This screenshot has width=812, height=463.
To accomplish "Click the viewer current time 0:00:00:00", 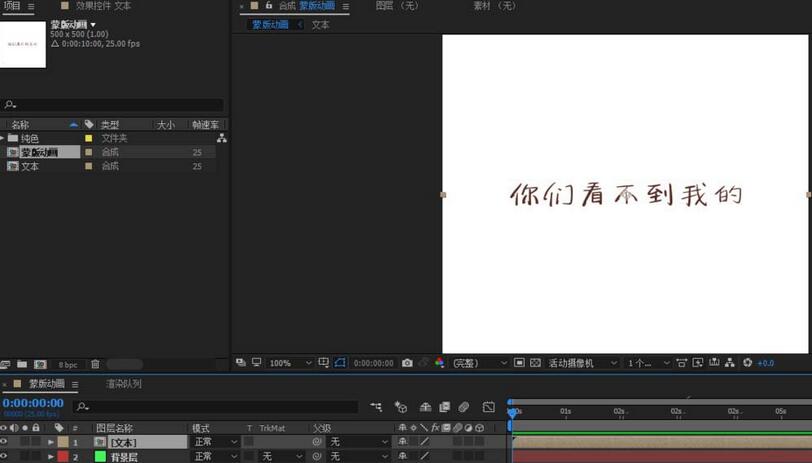I will 373,363.
